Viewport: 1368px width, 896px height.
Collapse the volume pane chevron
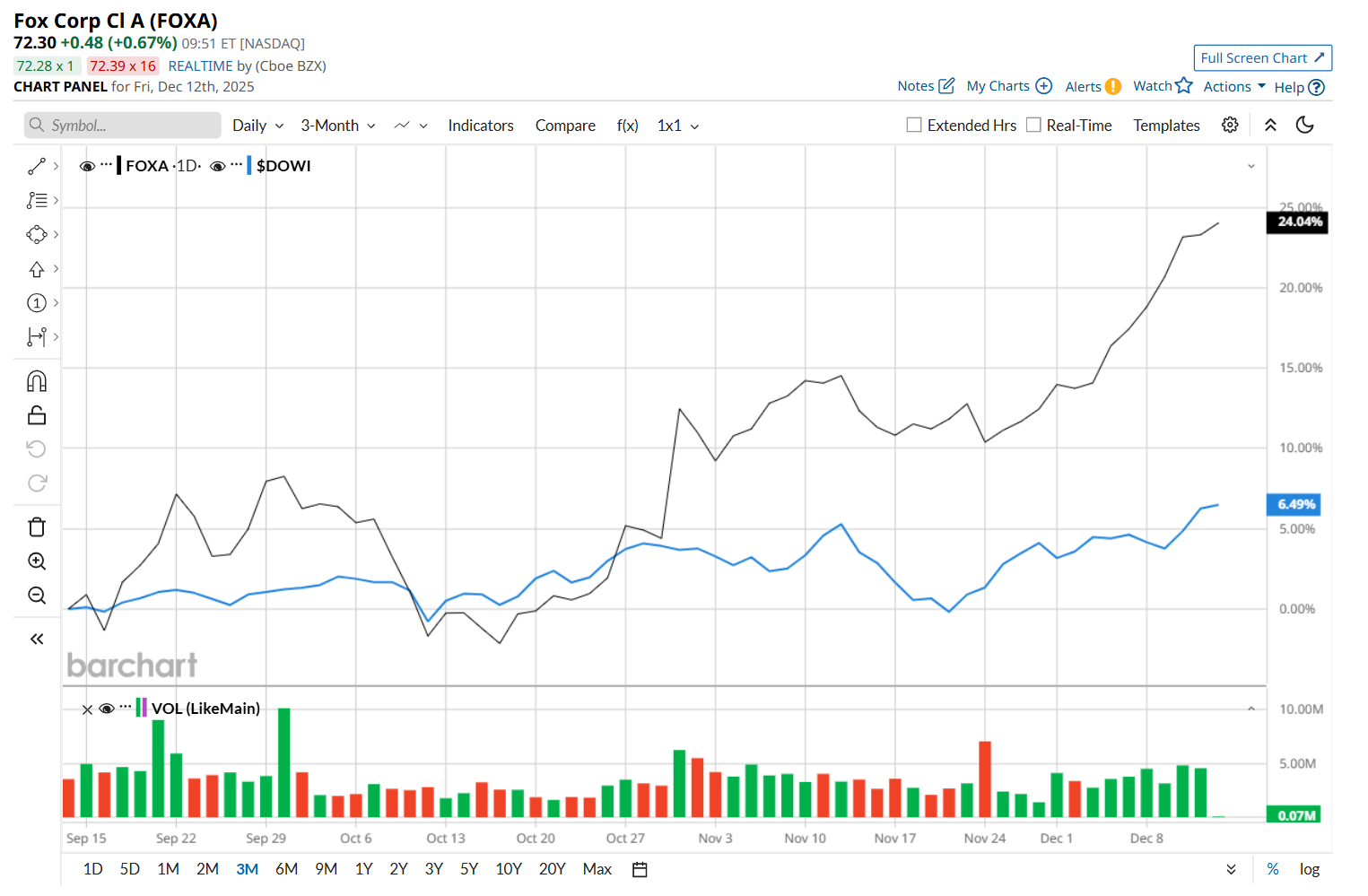[1251, 709]
